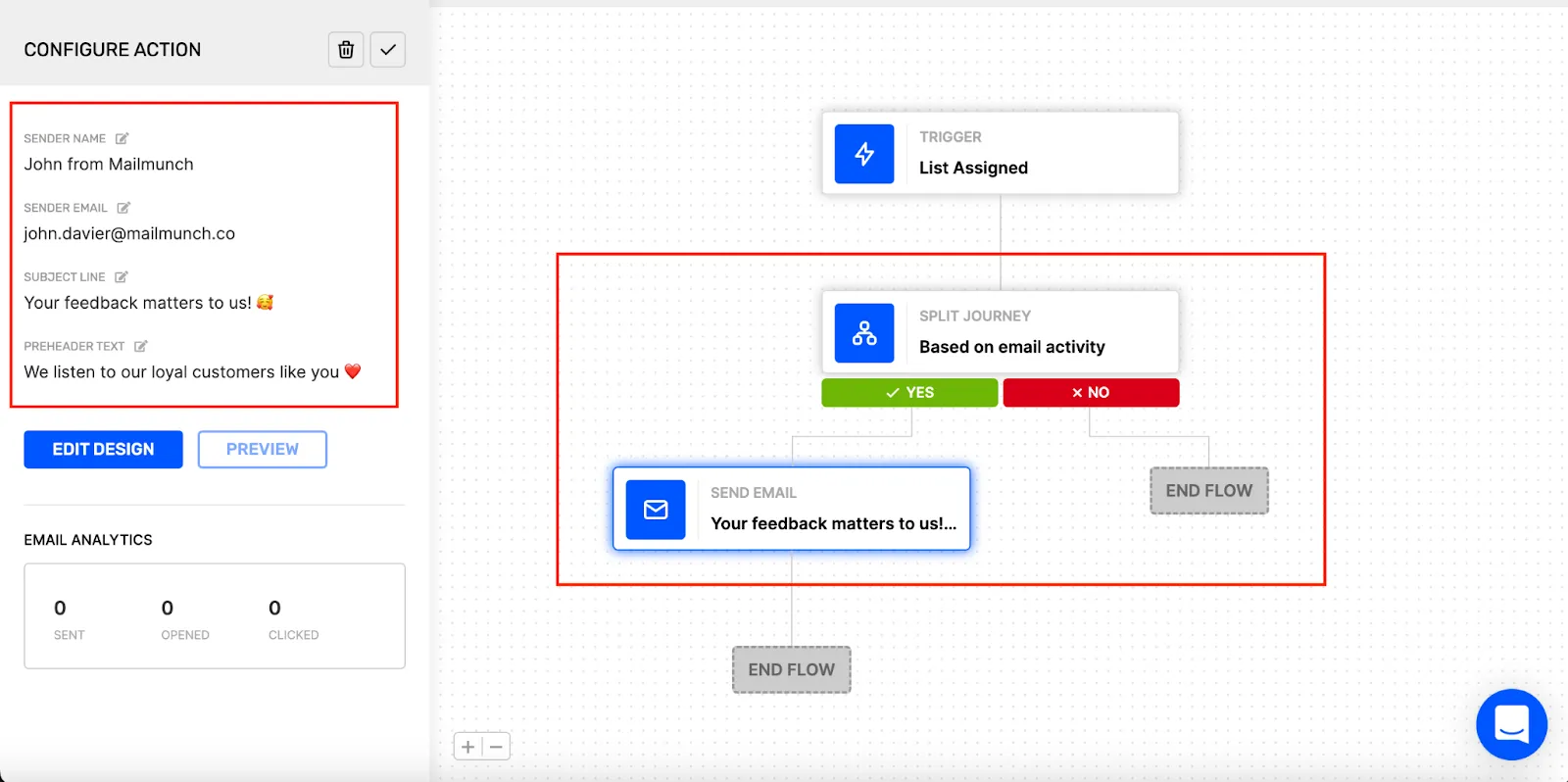This screenshot has height=782, width=1568.
Task: Open email PREVIEW
Action: coord(263,449)
